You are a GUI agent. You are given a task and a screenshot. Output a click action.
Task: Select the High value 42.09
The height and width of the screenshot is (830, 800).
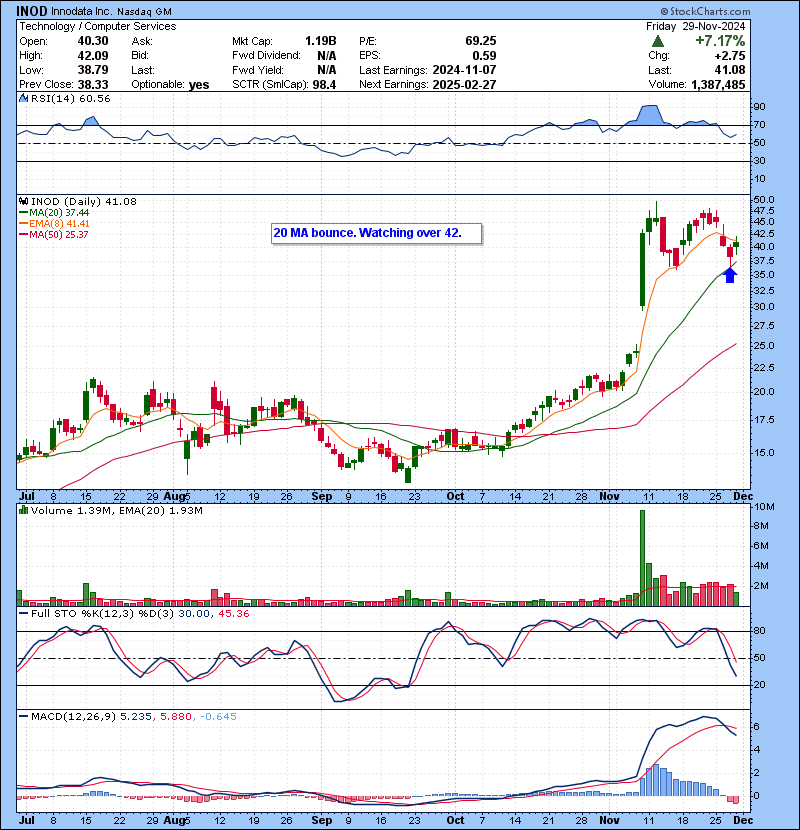(93, 56)
